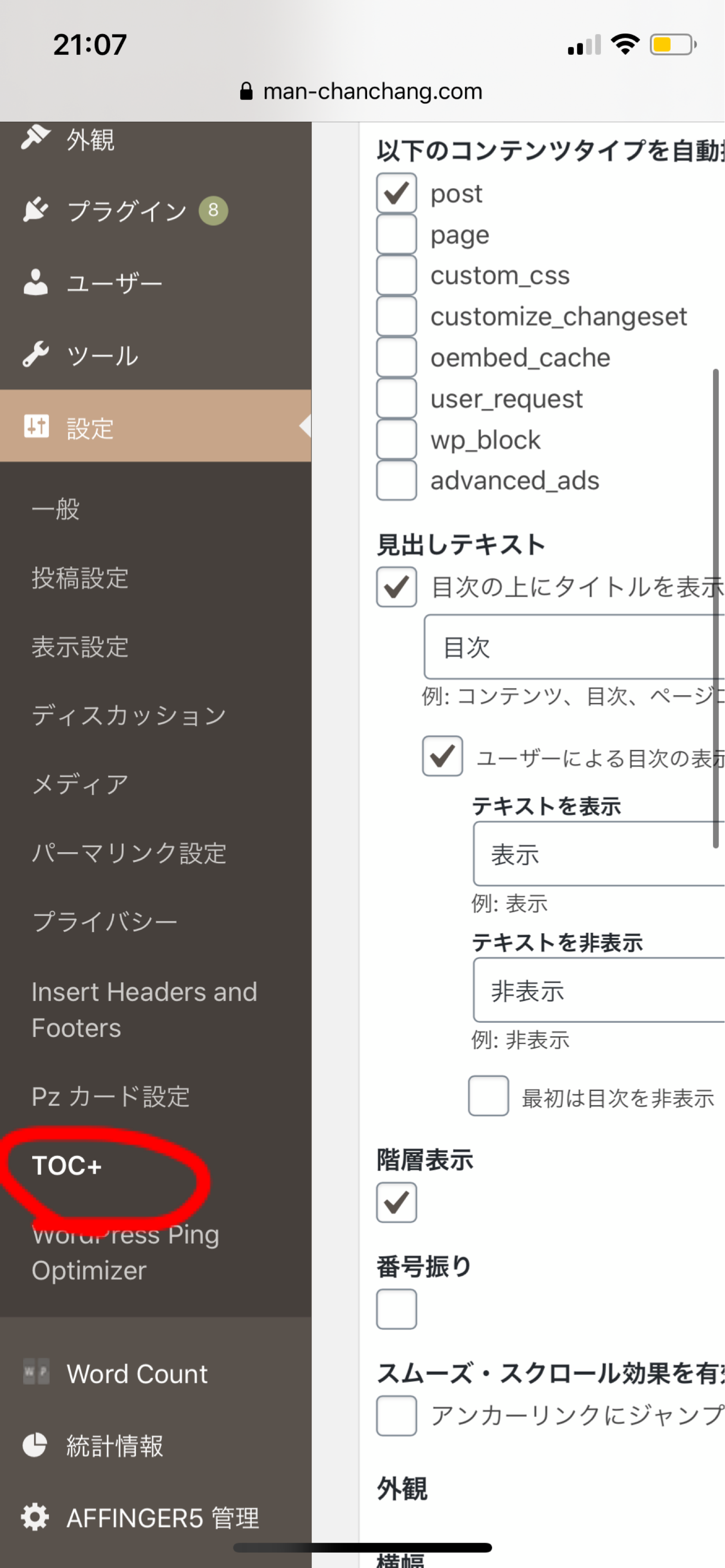Enable the page content type checkbox
Screen dimensions: 725x1568
click(x=396, y=234)
